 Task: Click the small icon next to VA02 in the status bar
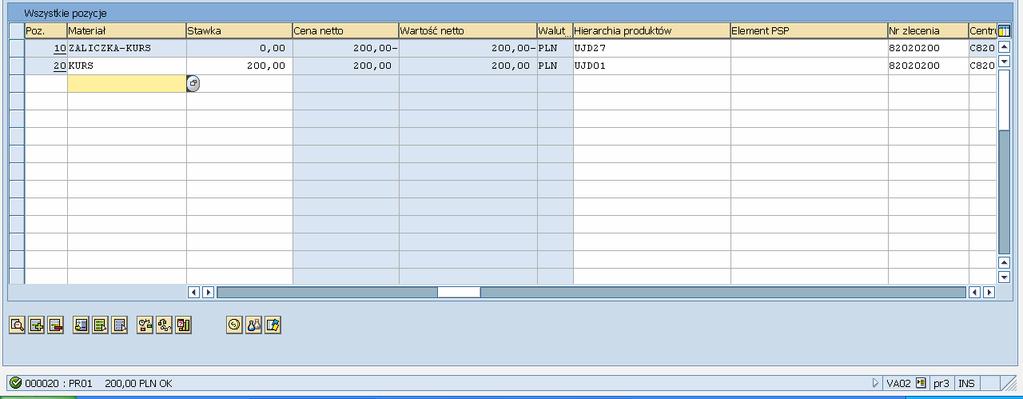click(921, 383)
